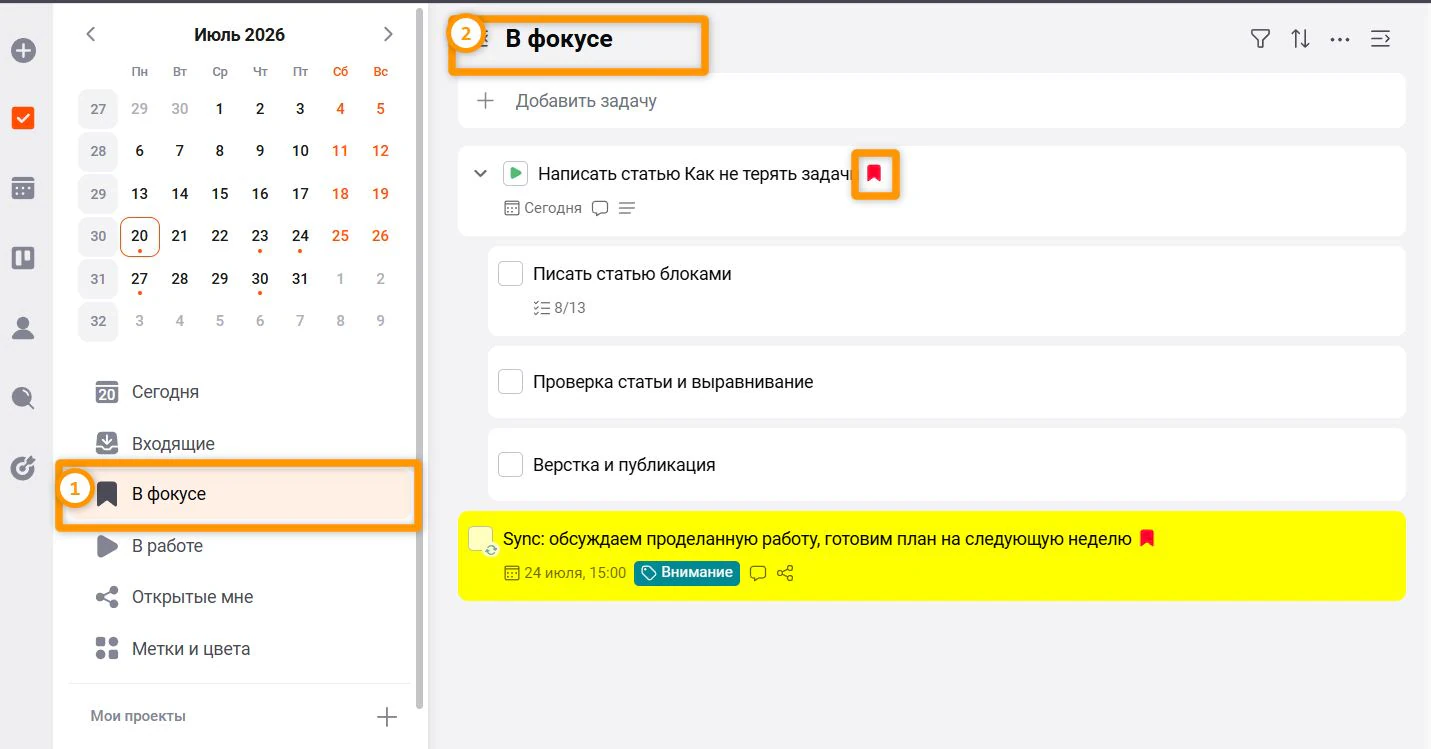The height and width of the screenshot is (749, 1431).
Task: Select week number 30 in calendar
Action: pyautogui.click(x=98, y=237)
